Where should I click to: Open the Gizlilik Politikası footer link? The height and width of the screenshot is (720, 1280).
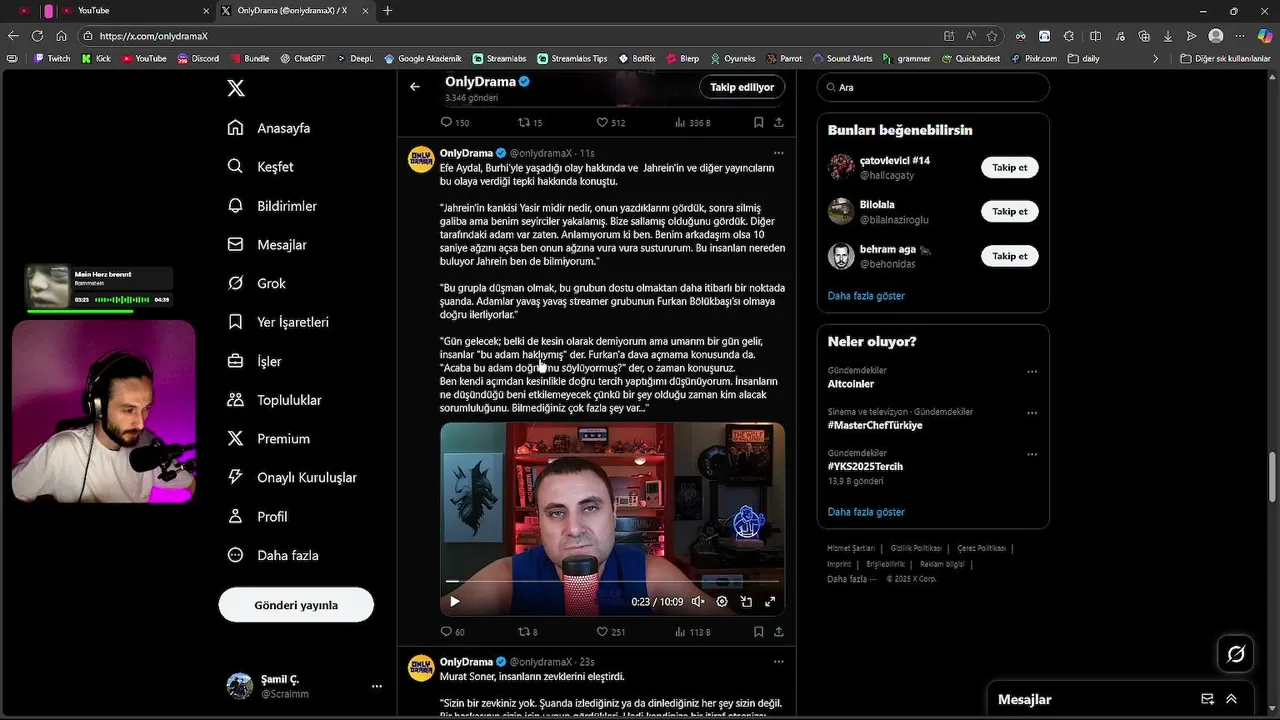(x=916, y=548)
